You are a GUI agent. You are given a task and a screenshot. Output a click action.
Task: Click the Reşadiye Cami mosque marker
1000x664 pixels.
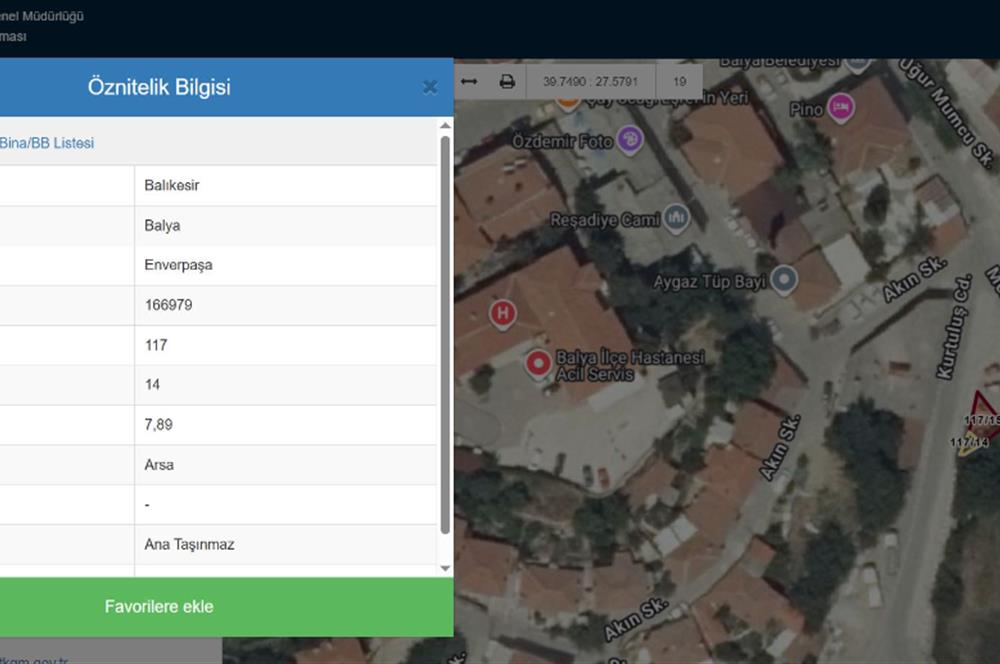click(x=677, y=217)
